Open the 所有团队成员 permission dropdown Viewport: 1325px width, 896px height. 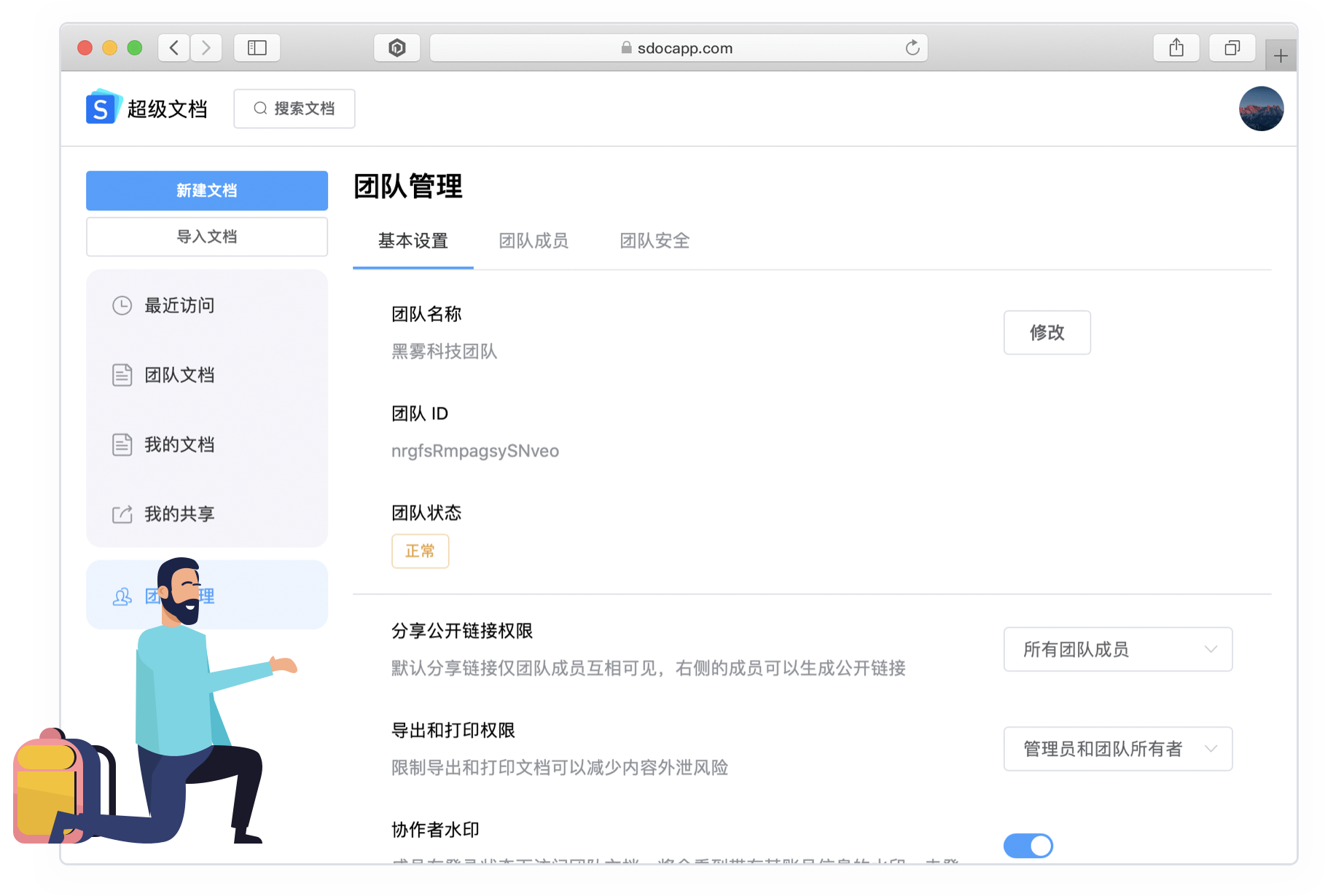(x=1118, y=649)
